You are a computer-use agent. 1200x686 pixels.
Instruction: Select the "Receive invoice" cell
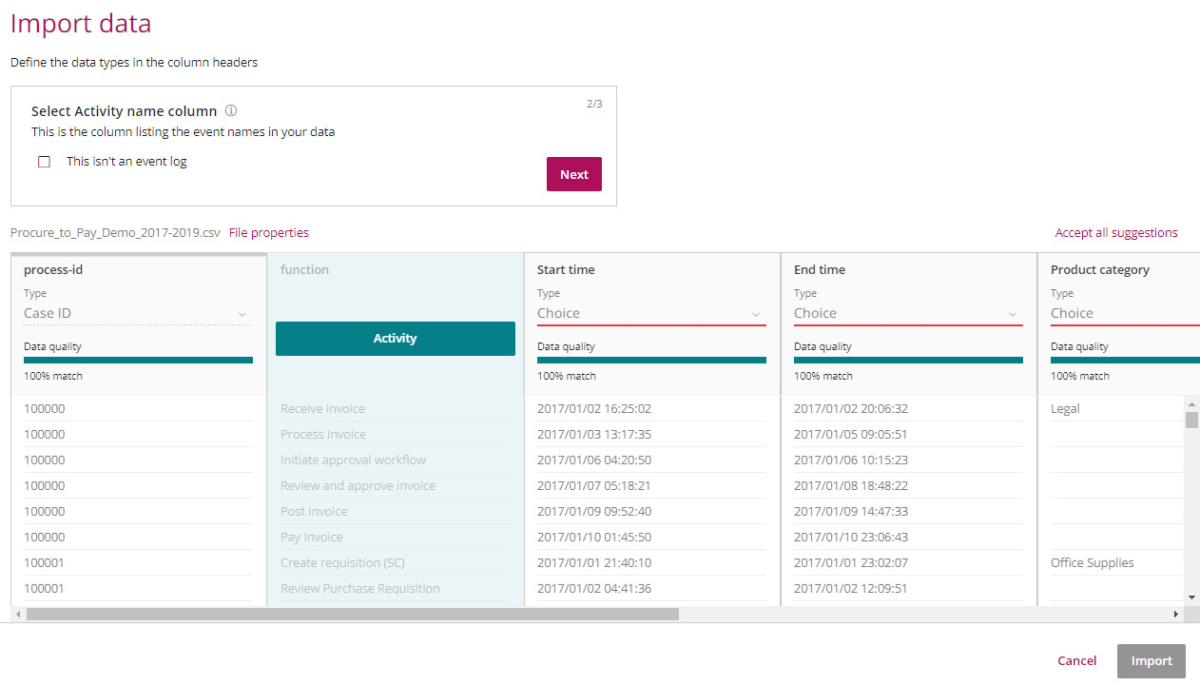click(323, 409)
